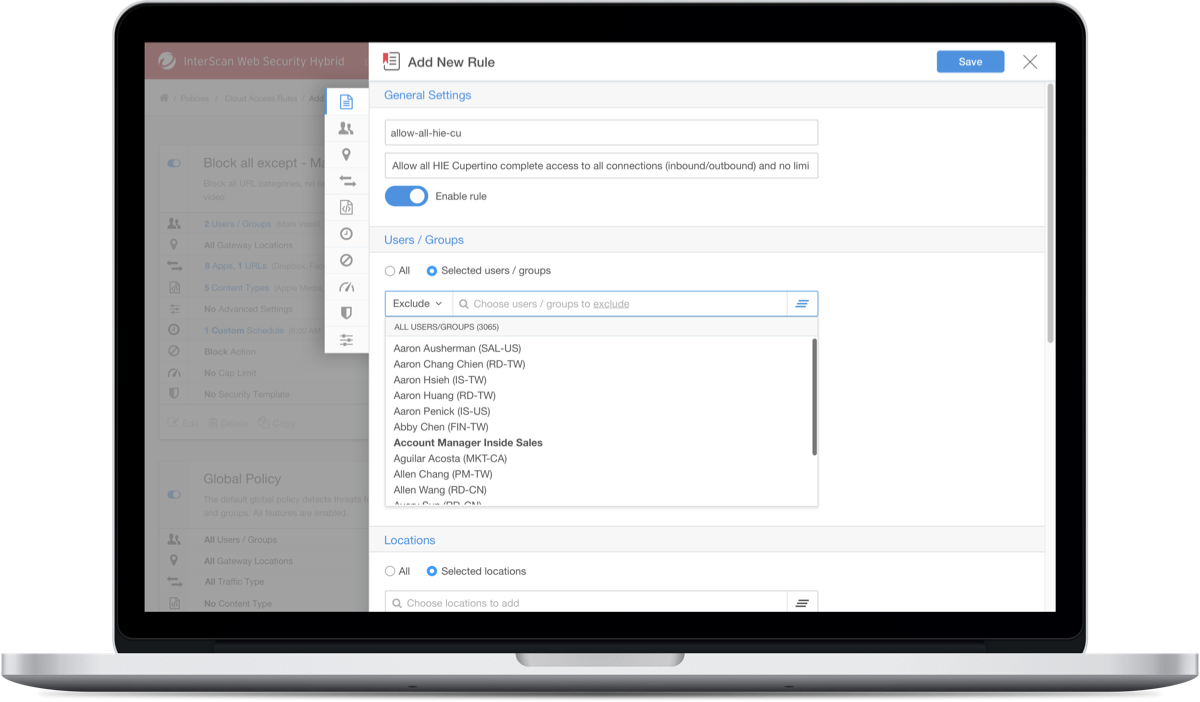The height and width of the screenshot is (702, 1200).
Task: Open advanced settings sliders icon in sidebar
Action: (346, 340)
